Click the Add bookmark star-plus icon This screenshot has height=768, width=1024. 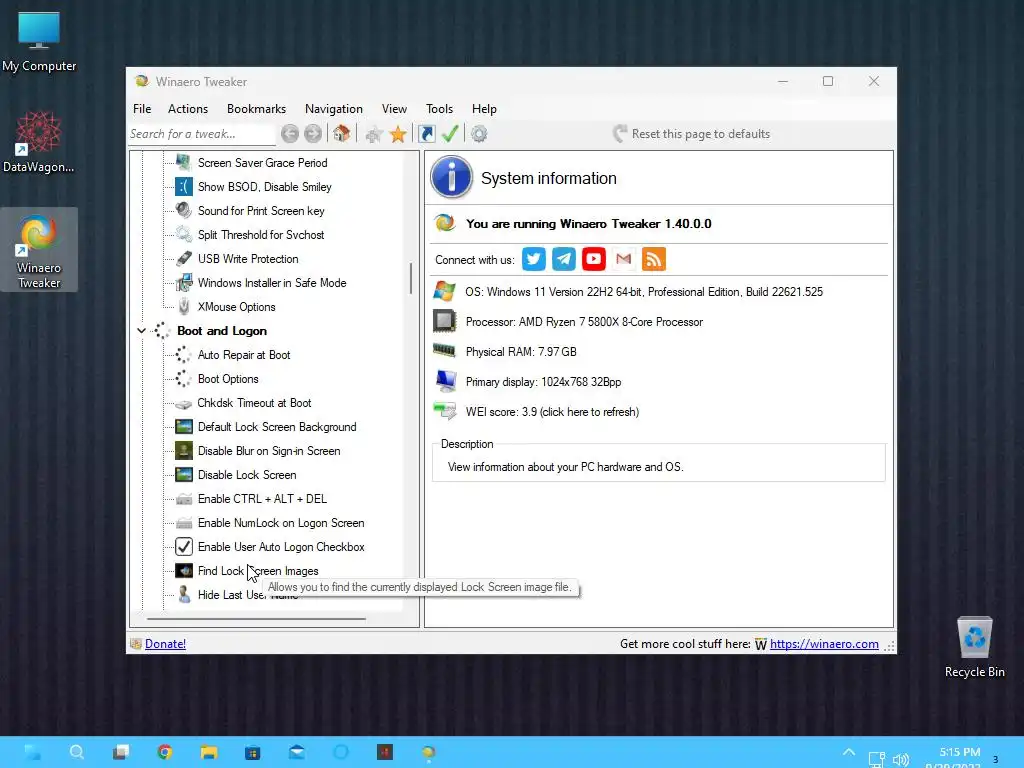click(x=374, y=135)
